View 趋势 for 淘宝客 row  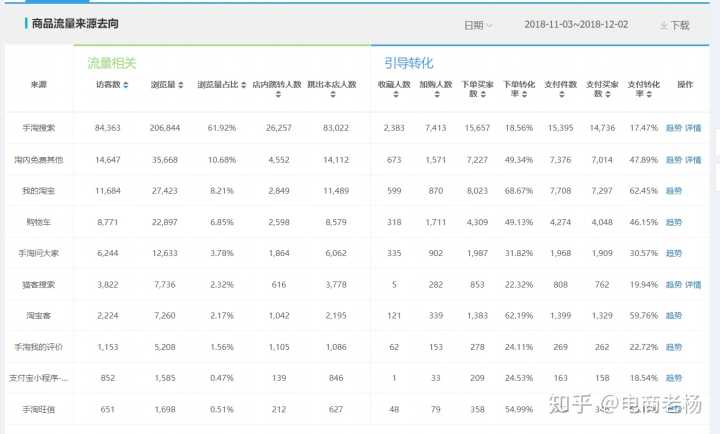[673, 315]
